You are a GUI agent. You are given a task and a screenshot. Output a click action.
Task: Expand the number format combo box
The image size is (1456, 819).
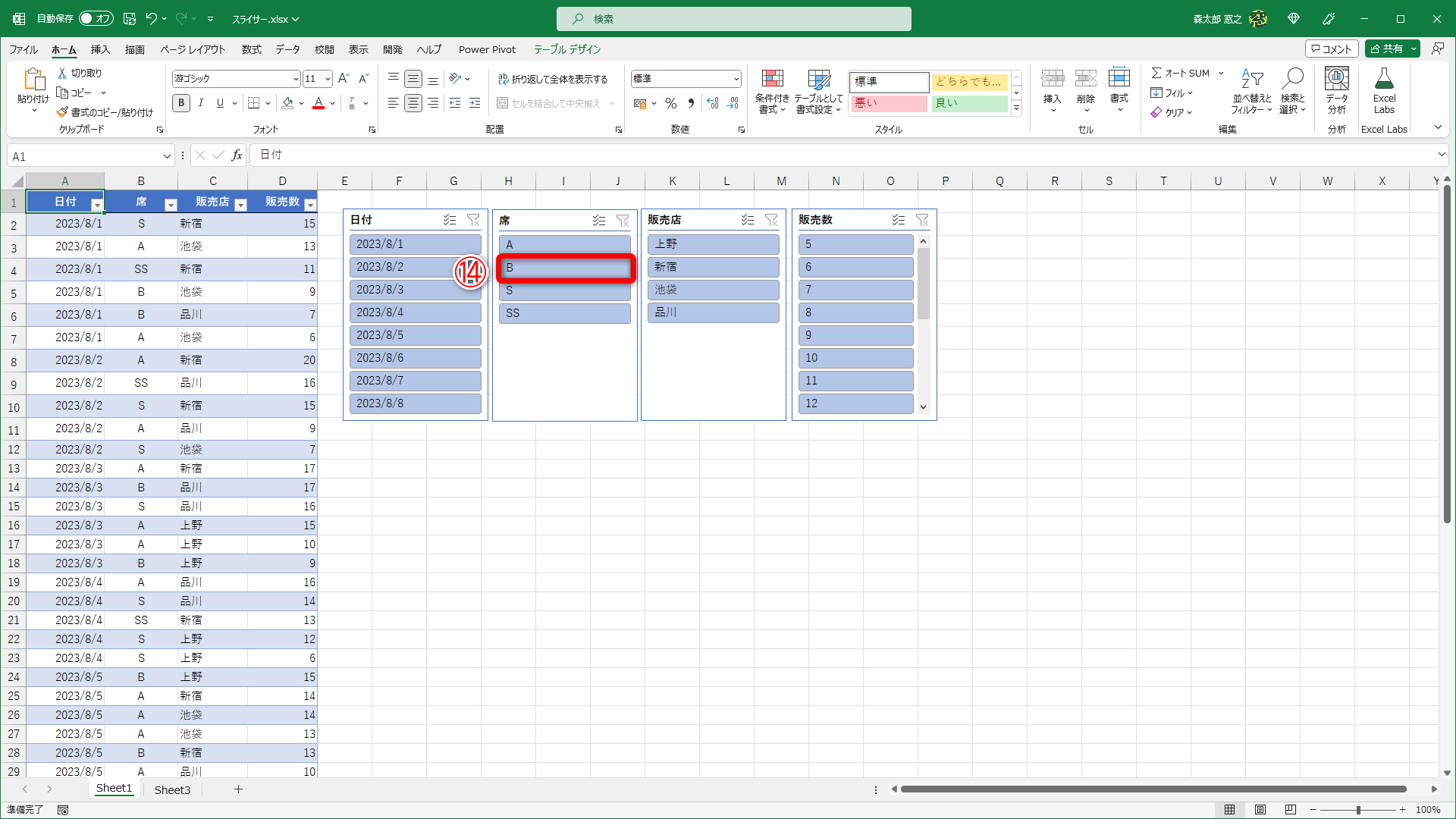coord(736,79)
